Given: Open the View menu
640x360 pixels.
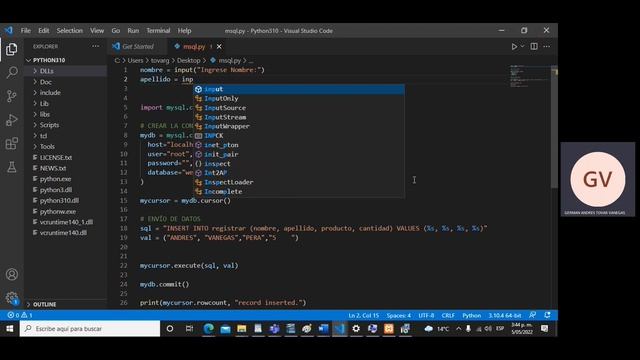Looking at the screenshot, I should pyautogui.click(x=97, y=31).
